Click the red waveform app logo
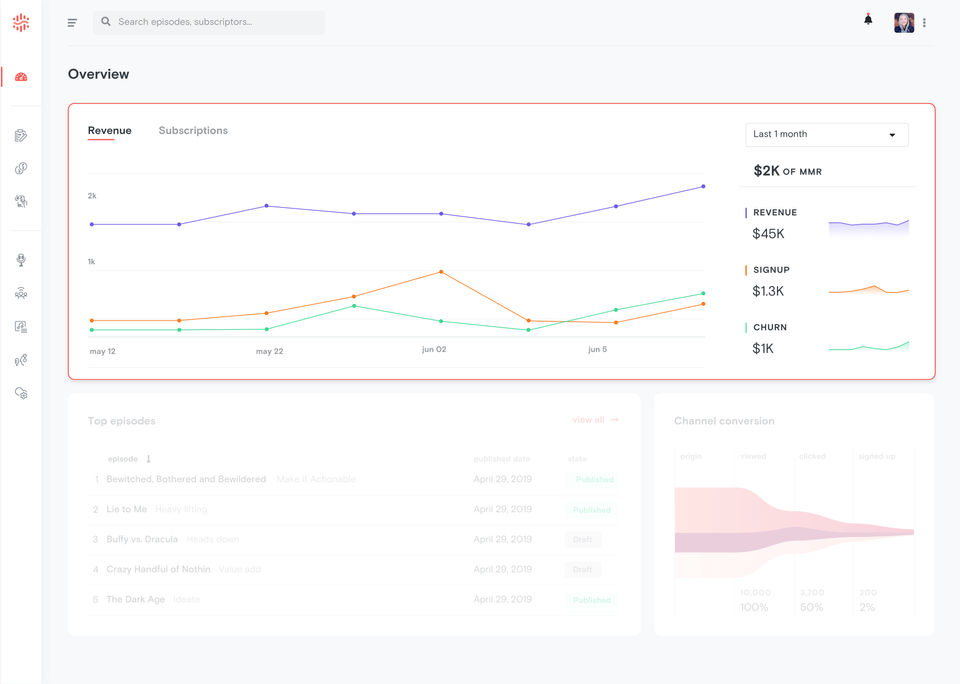 [x=21, y=23]
